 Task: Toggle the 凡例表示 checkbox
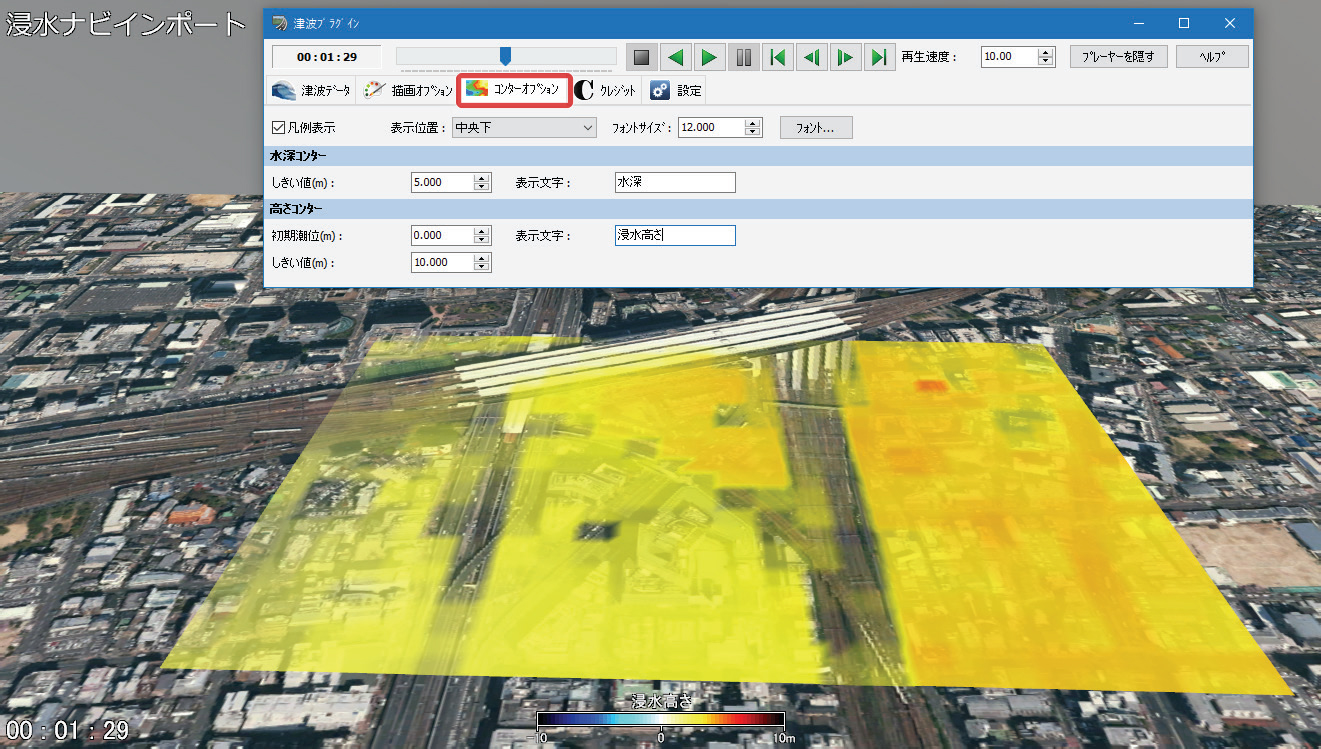279,128
